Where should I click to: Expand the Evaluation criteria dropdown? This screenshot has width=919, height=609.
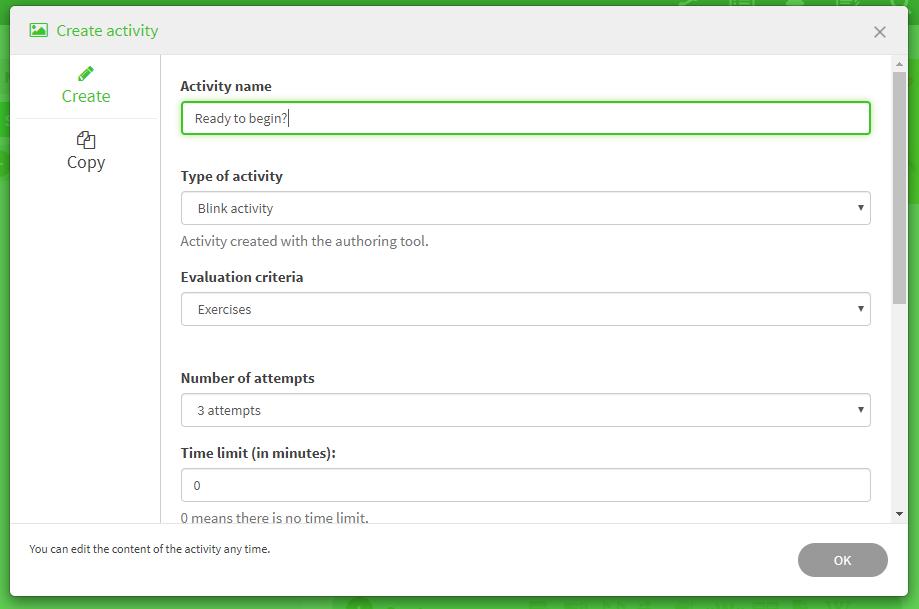point(525,309)
